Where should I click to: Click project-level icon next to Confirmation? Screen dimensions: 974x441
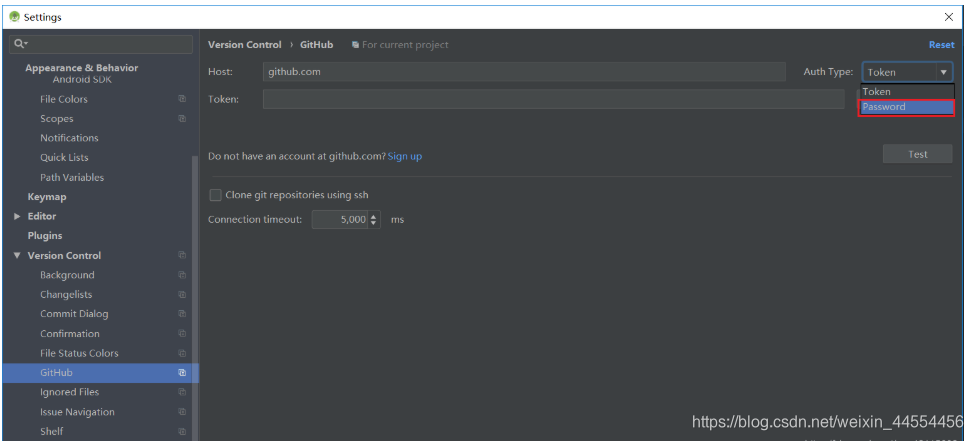click(x=182, y=334)
